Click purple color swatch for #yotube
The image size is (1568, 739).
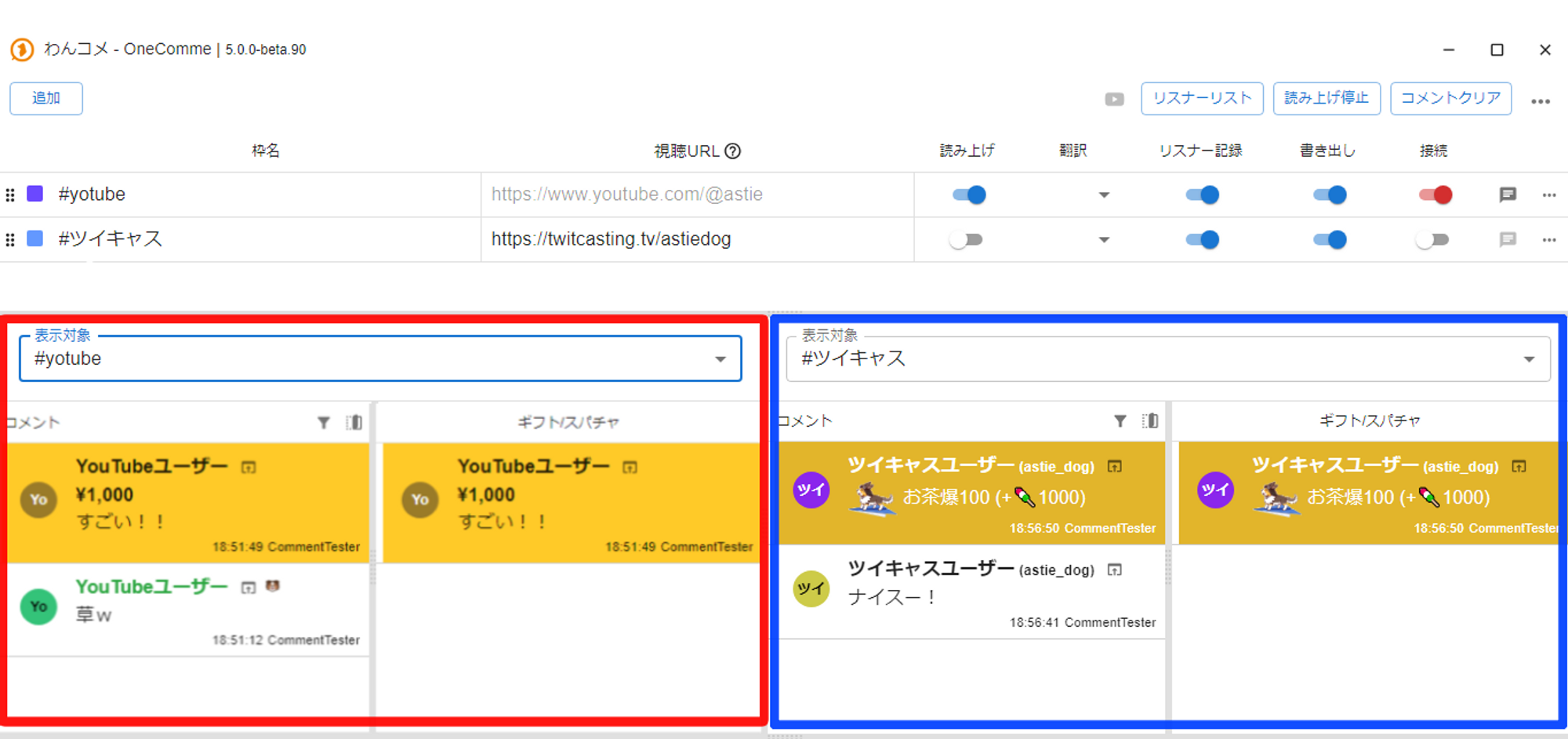pos(35,194)
